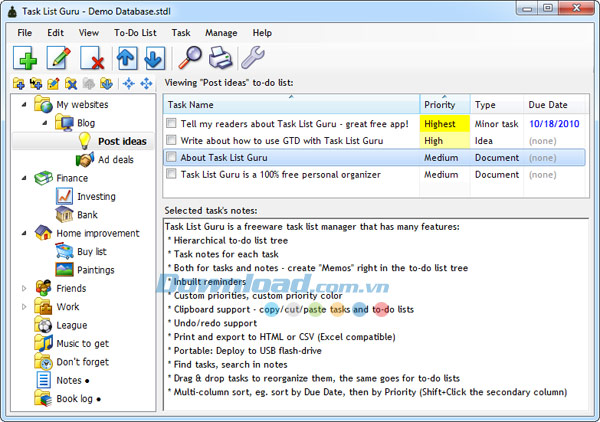Screen dimensions: 600x422
Task: Select the My websites globe folder icon
Action: [x=43, y=104]
